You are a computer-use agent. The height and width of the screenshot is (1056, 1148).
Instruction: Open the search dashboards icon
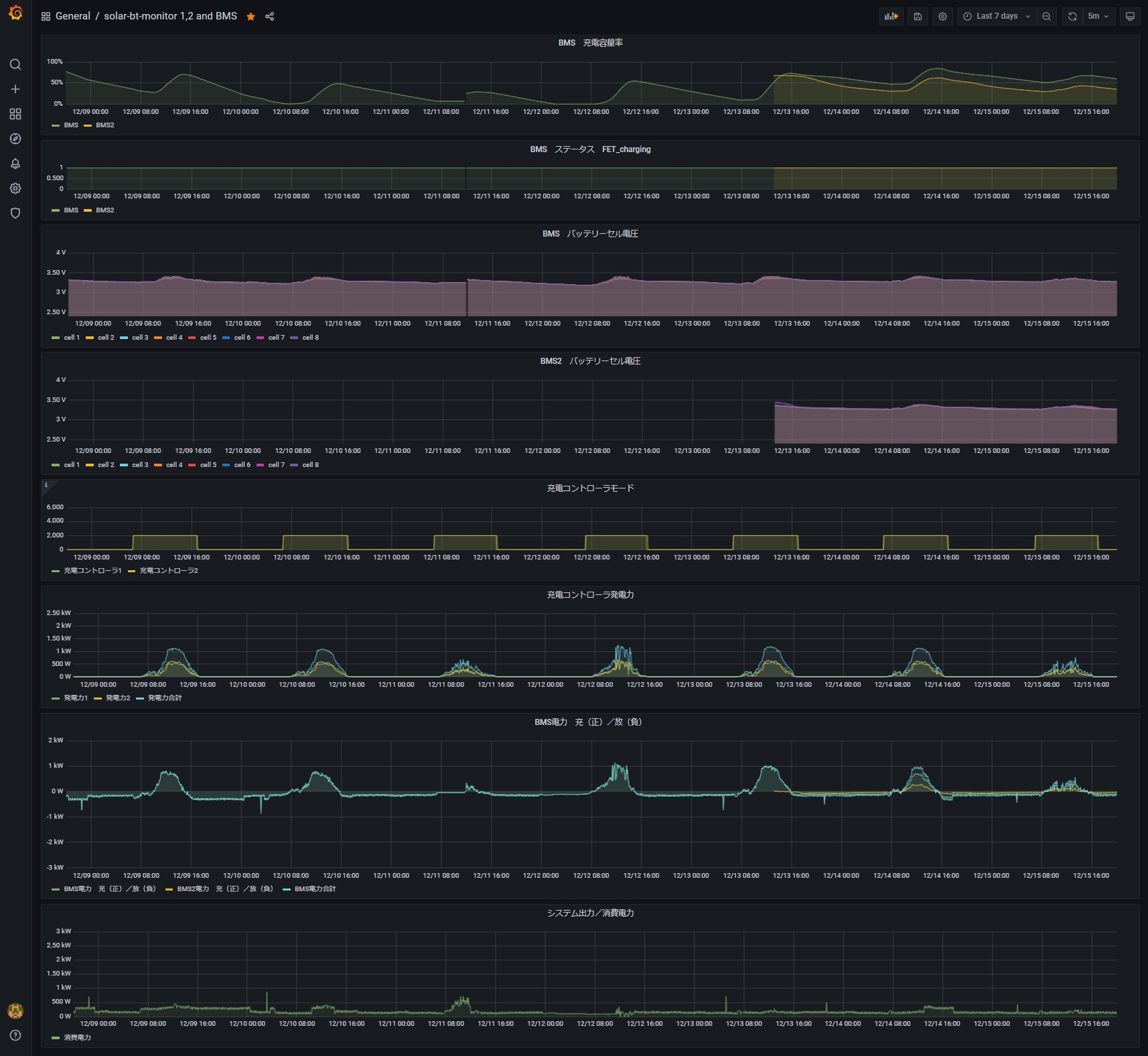click(15, 64)
